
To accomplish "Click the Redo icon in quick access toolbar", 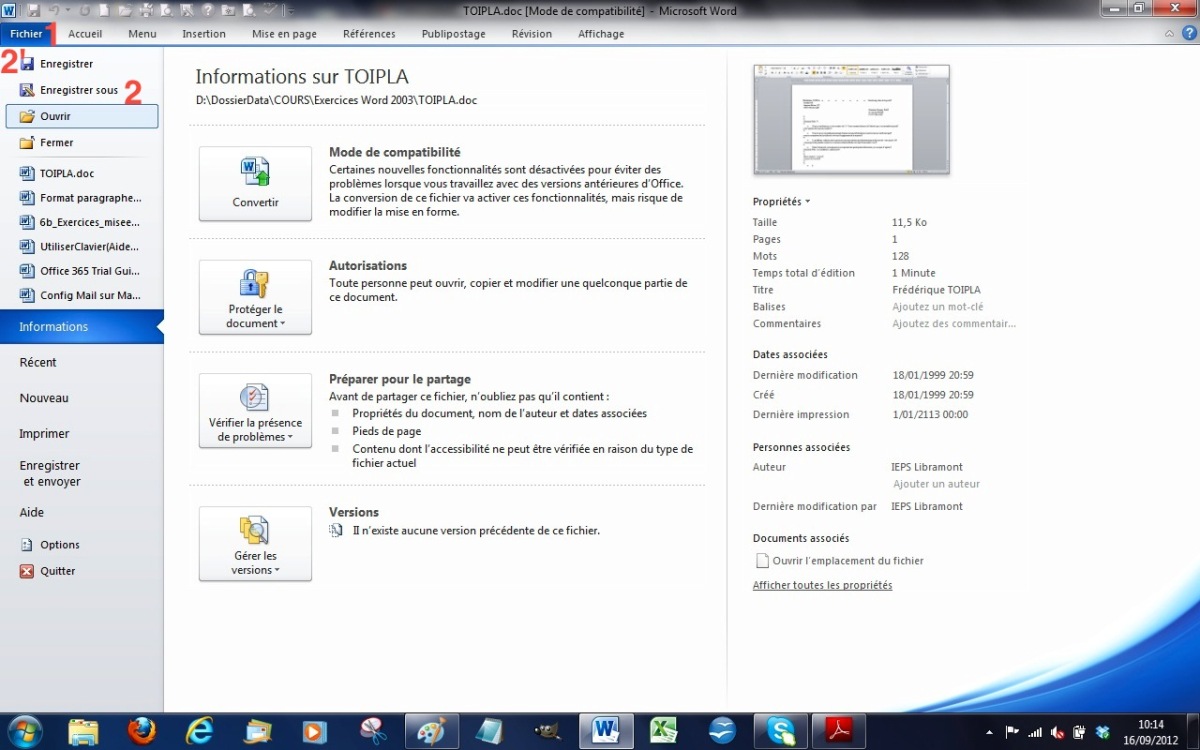I will pyautogui.click(x=85, y=11).
